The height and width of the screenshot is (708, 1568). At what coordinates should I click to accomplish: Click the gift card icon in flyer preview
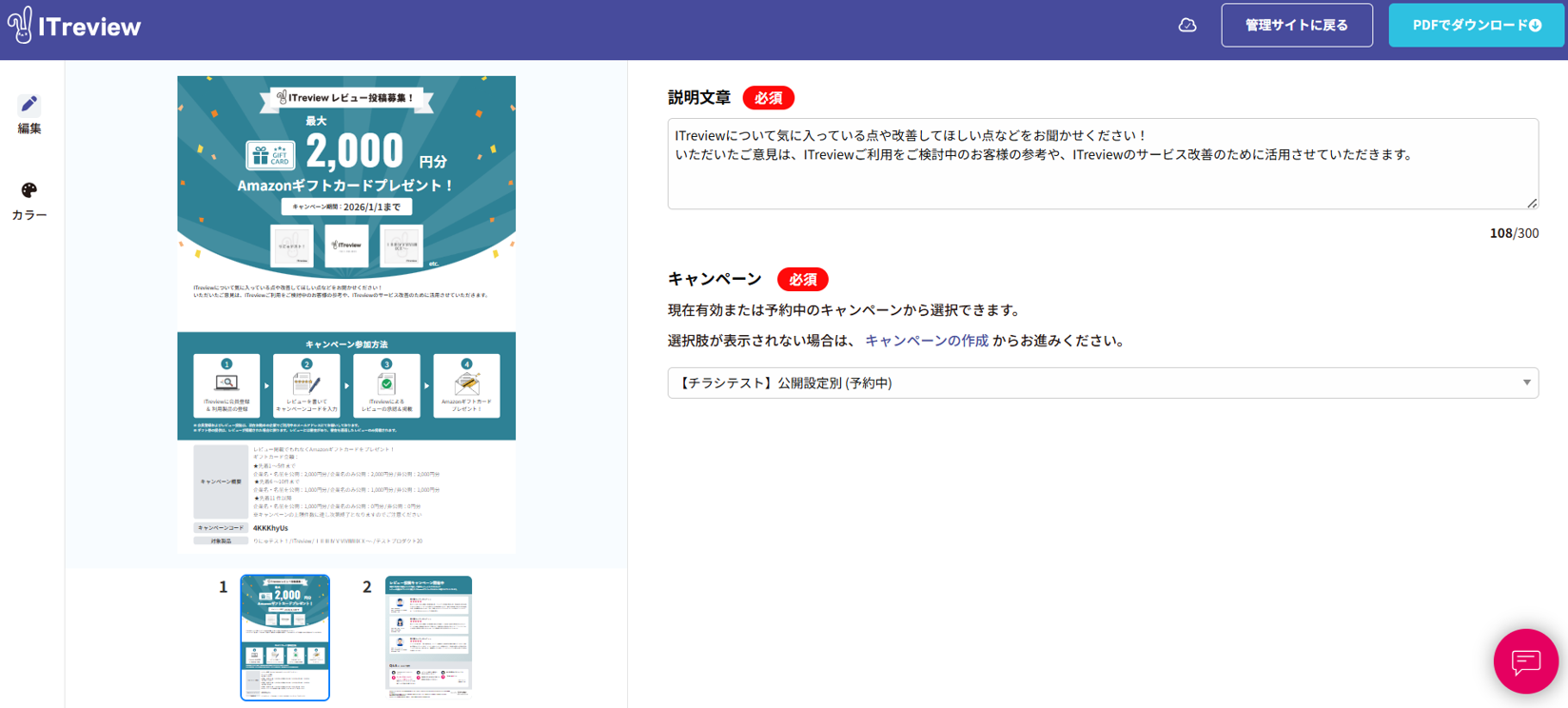coord(270,155)
